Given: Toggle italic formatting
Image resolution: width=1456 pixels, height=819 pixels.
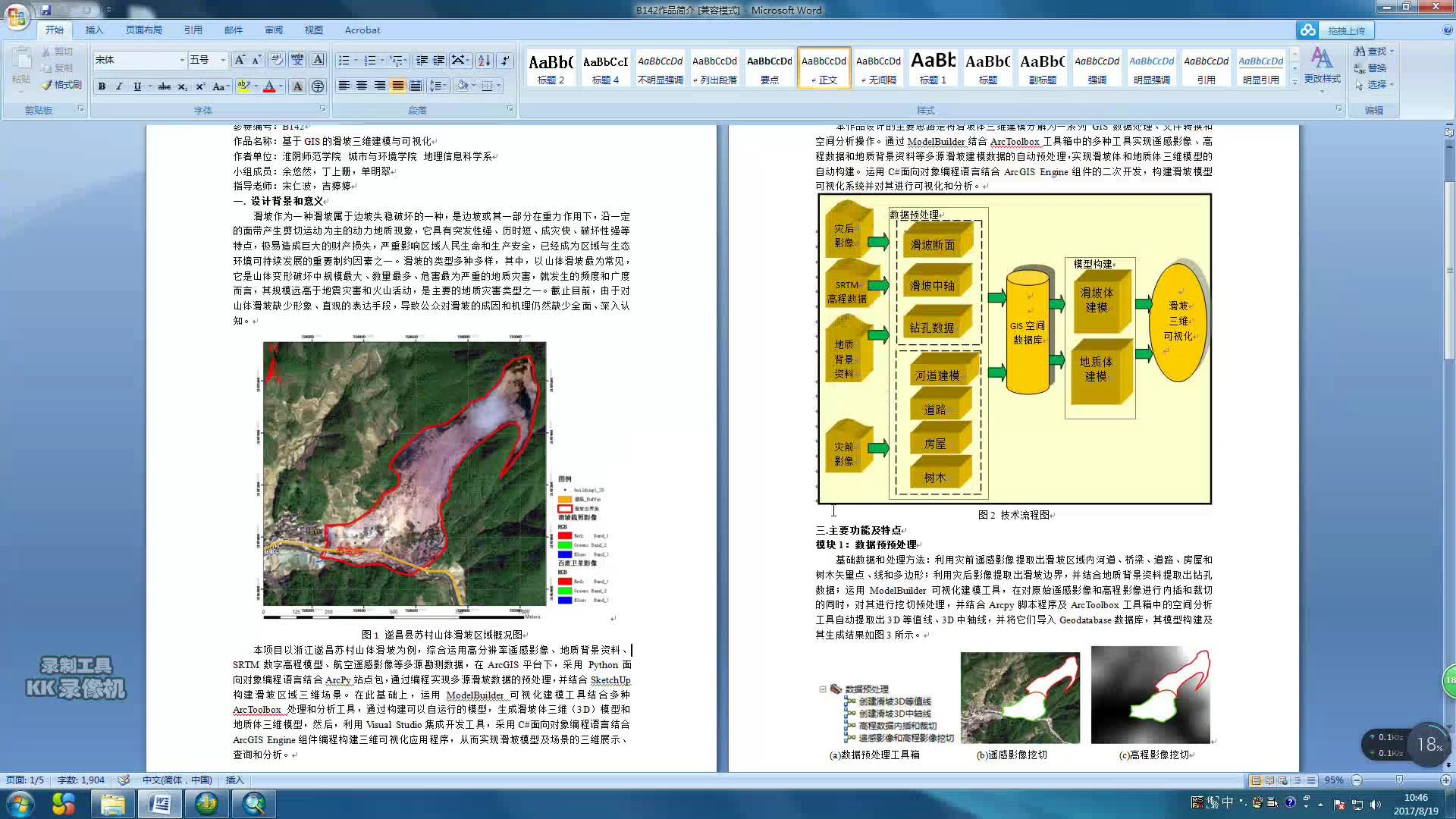Looking at the screenshot, I should pyautogui.click(x=119, y=86).
